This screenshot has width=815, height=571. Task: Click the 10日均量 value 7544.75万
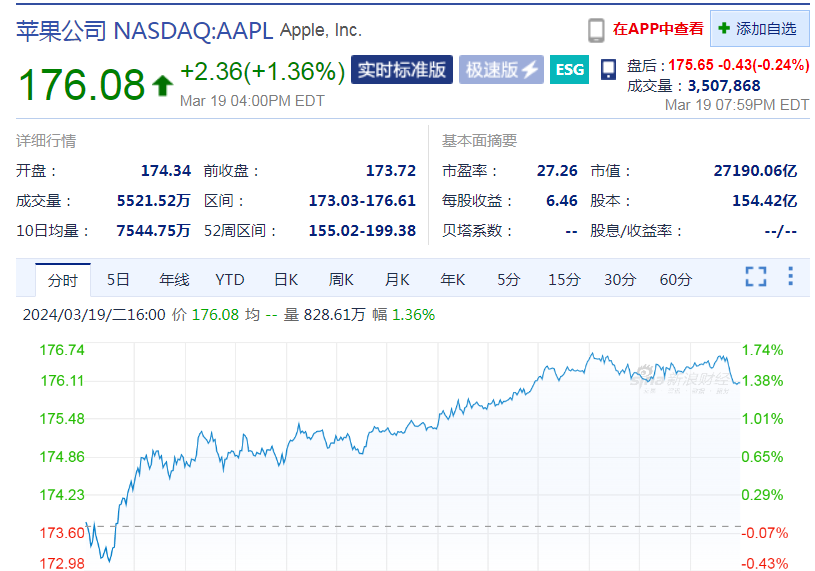(153, 230)
